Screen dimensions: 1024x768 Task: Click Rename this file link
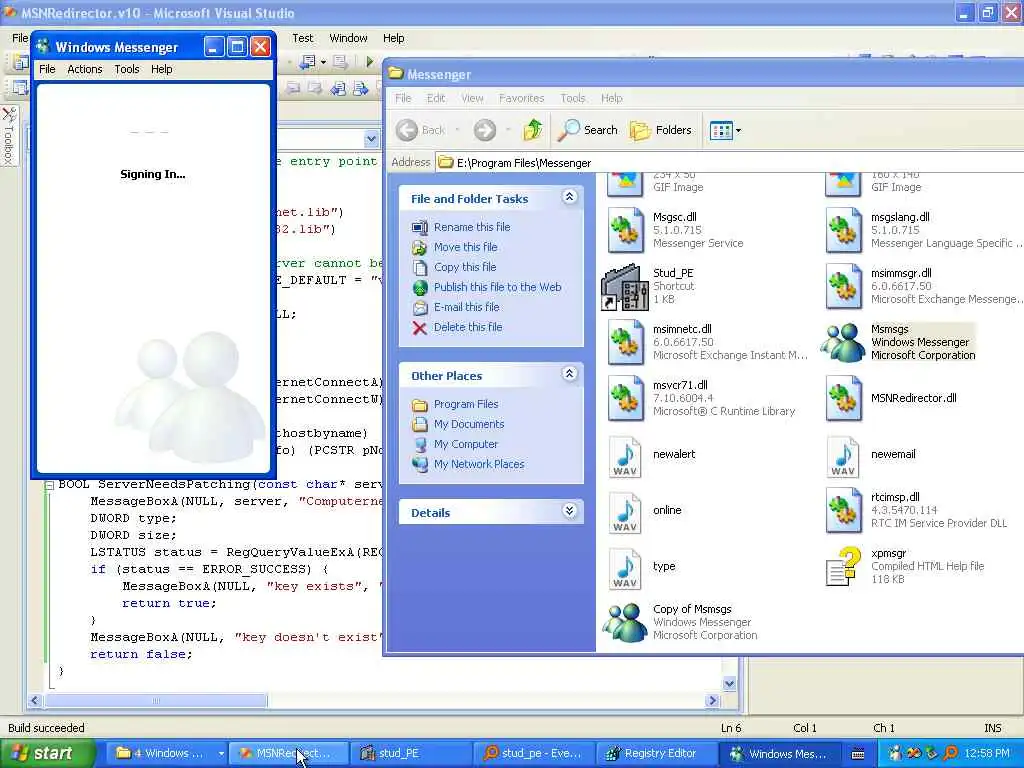472,227
